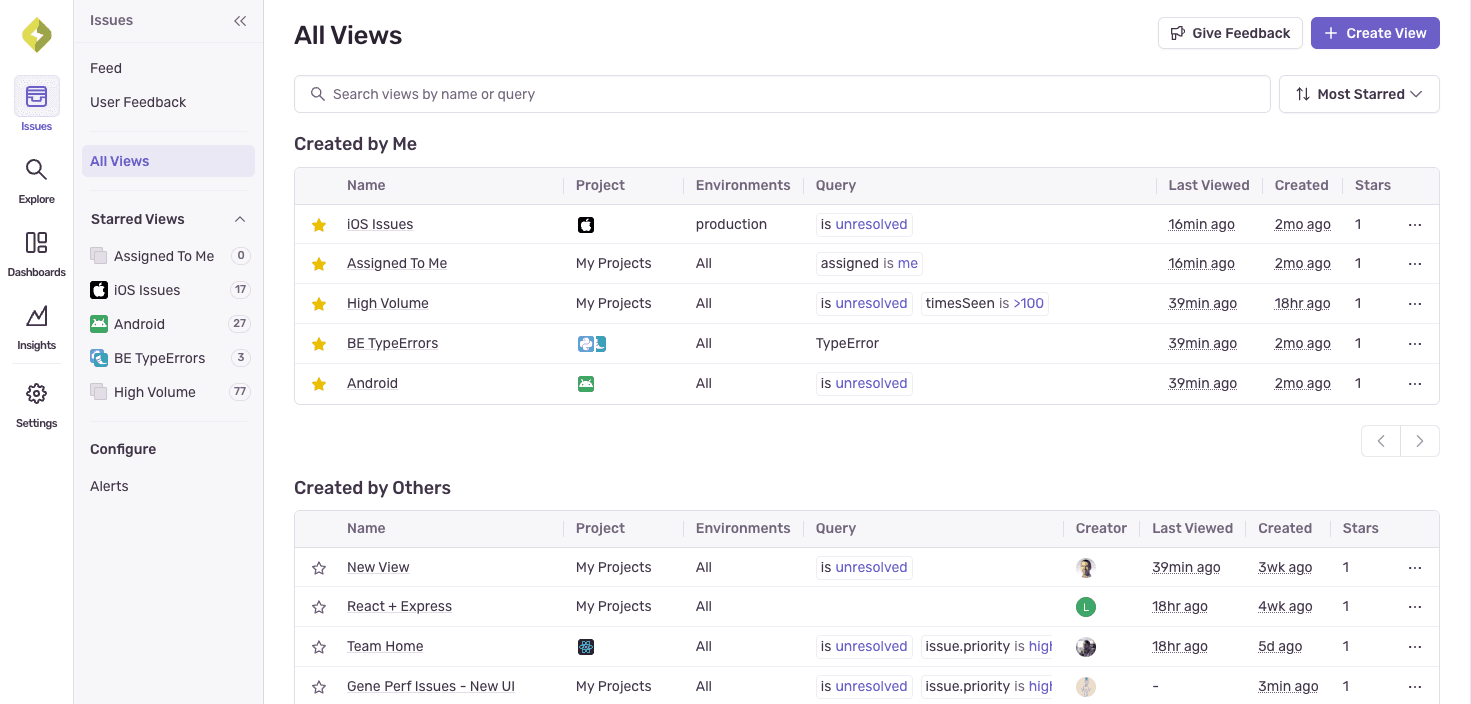The height and width of the screenshot is (704, 1471).
Task: Open the Android starred view in sidebar
Action: [139, 324]
